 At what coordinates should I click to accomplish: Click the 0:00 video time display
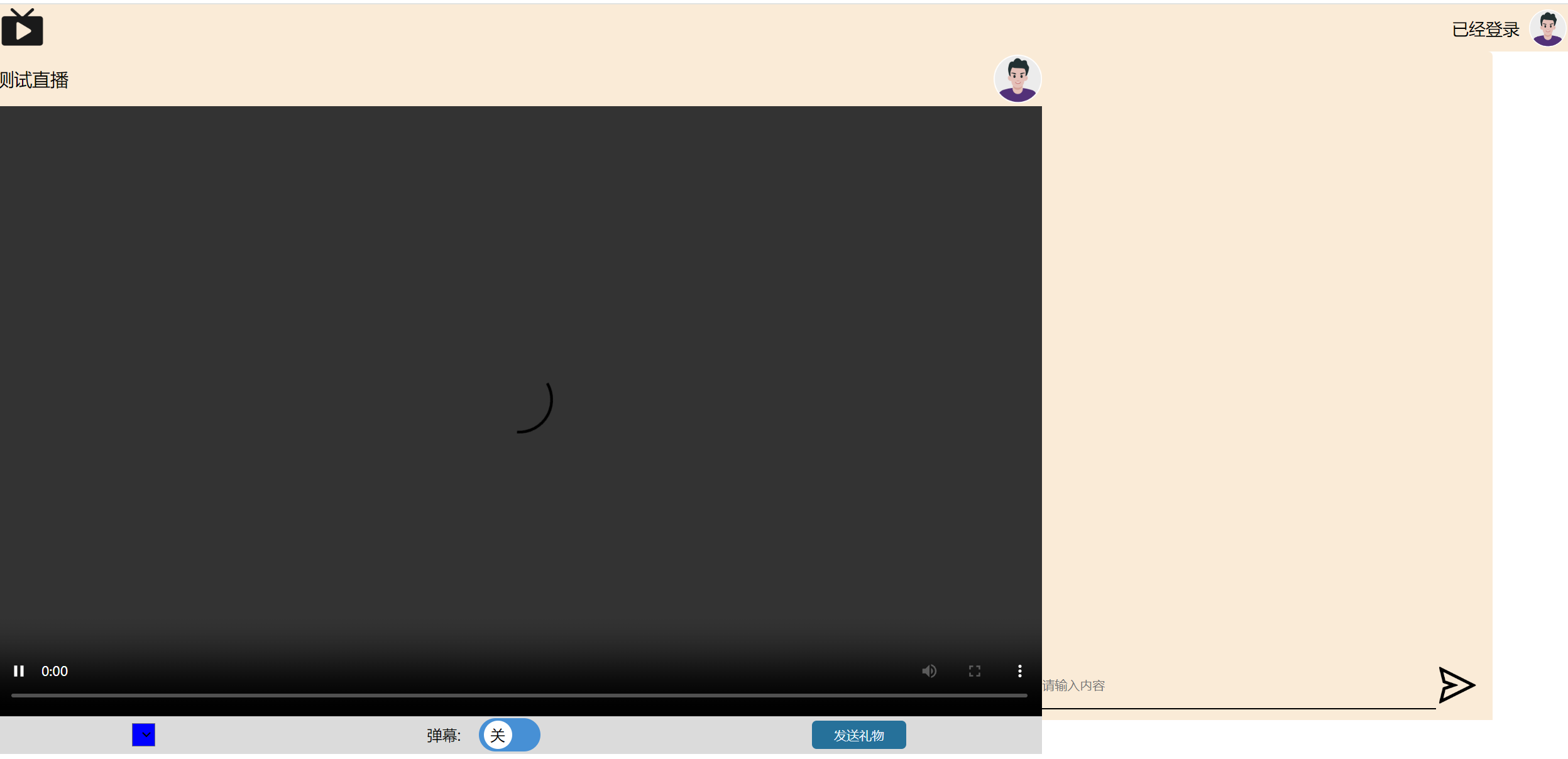tap(55, 671)
